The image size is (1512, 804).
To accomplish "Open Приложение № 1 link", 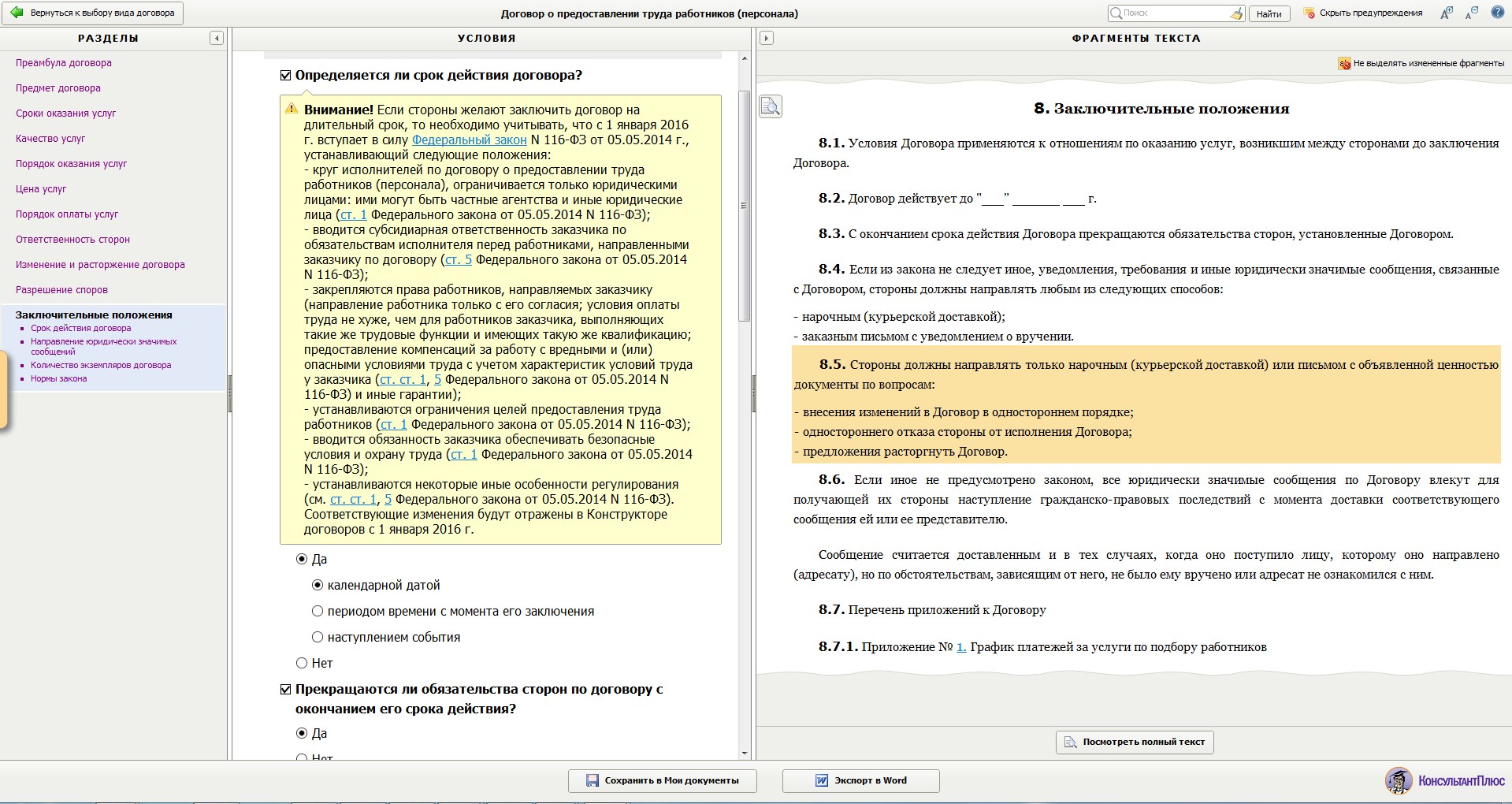I will (960, 647).
